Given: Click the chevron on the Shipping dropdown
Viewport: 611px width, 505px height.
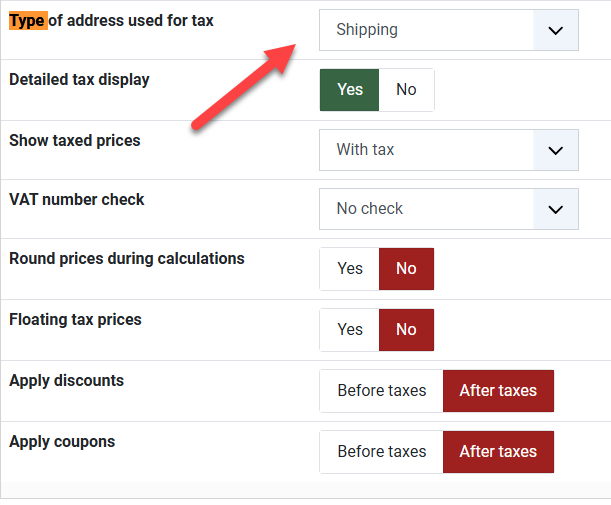Looking at the screenshot, I should (x=556, y=30).
